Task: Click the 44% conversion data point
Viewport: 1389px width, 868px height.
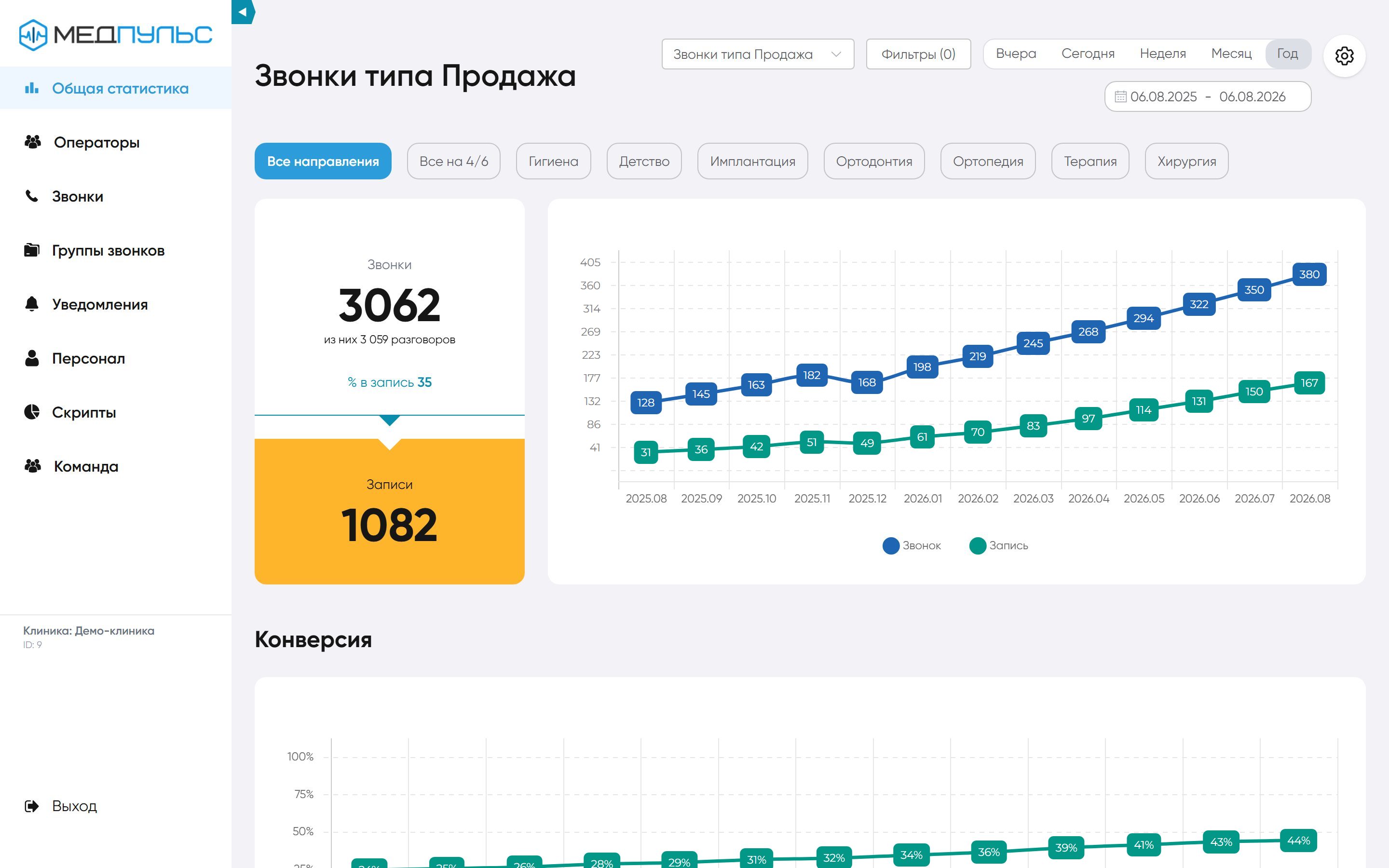Action: [1298, 841]
